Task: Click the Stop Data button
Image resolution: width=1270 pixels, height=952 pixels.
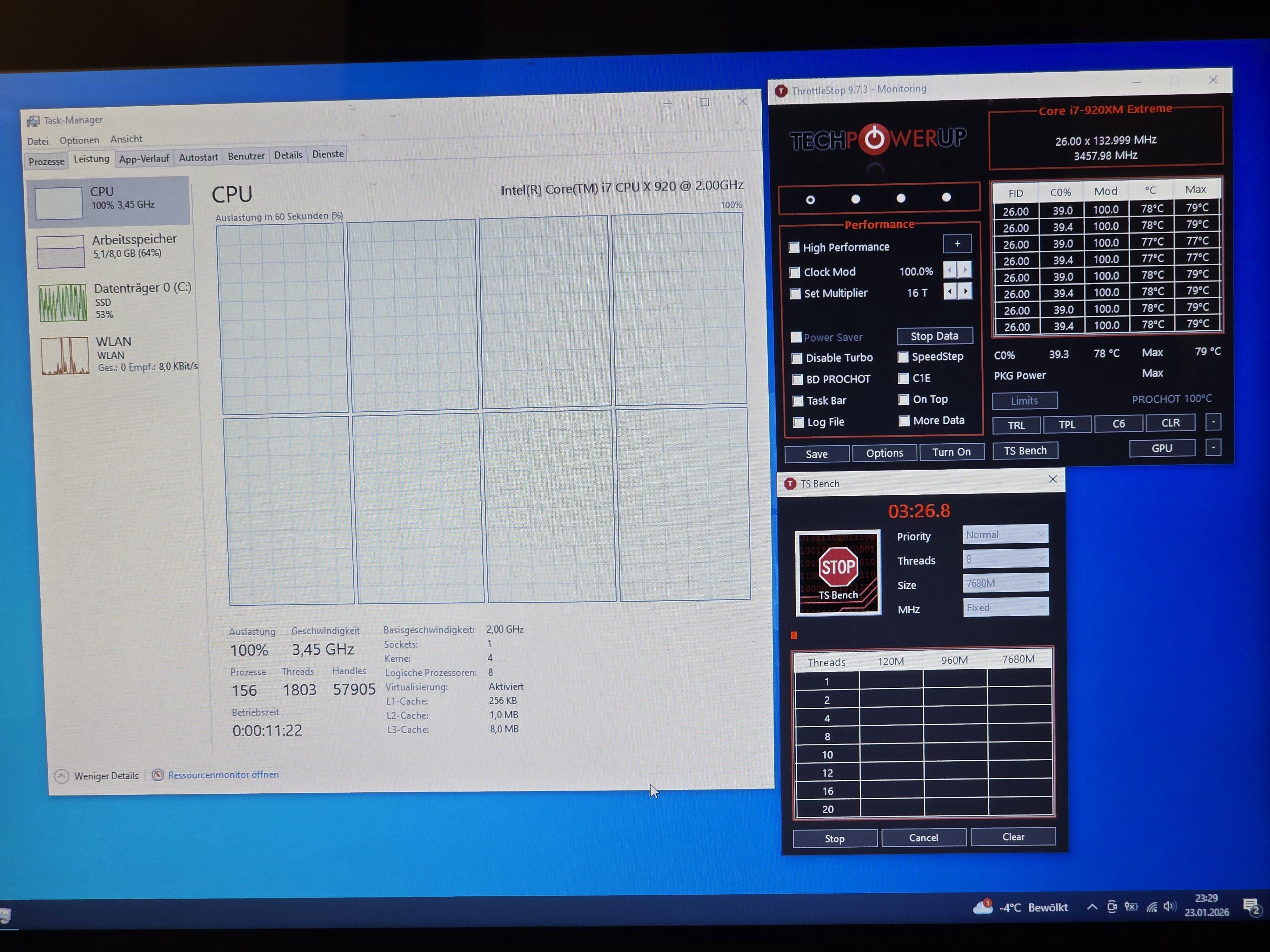Action: click(x=934, y=336)
